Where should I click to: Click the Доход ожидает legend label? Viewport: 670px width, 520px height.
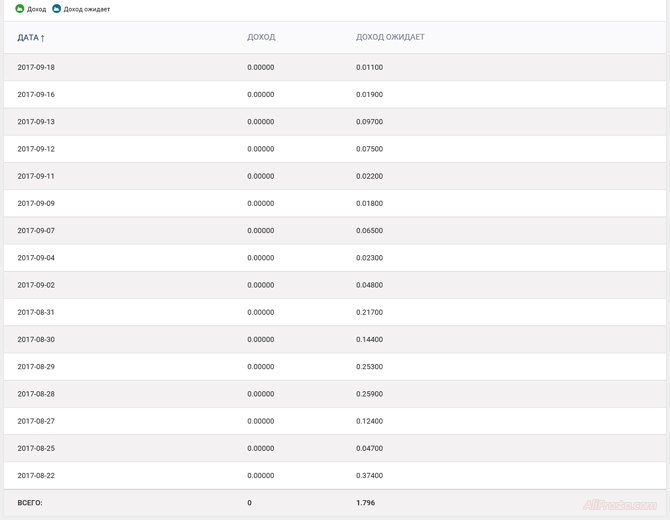pyautogui.click(x=87, y=9)
